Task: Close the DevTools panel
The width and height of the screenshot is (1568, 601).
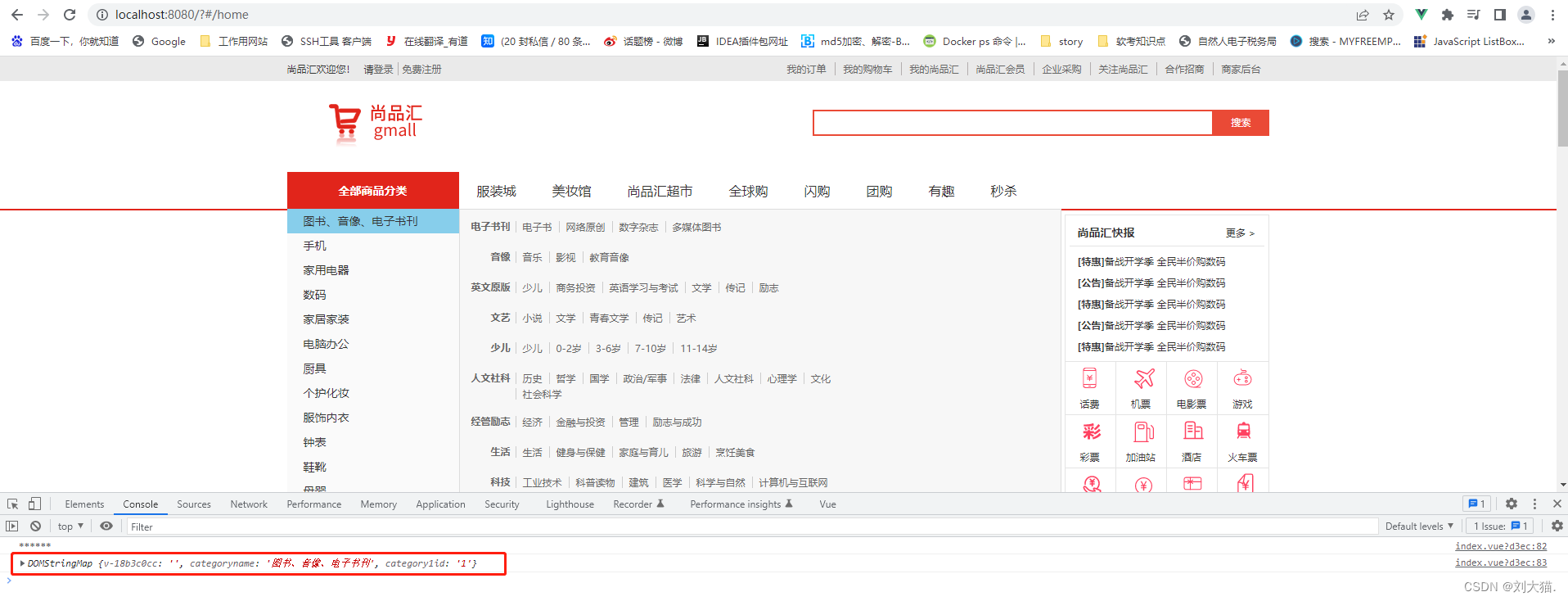Action: (x=1557, y=504)
